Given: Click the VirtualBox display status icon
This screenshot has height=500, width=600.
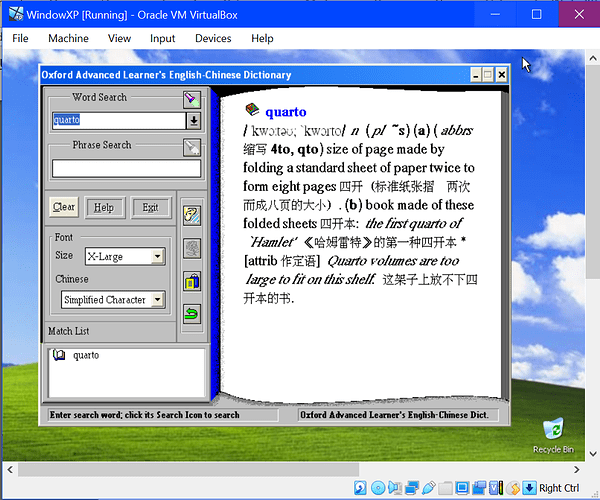Looking at the screenshot, I should pos(462,488).
